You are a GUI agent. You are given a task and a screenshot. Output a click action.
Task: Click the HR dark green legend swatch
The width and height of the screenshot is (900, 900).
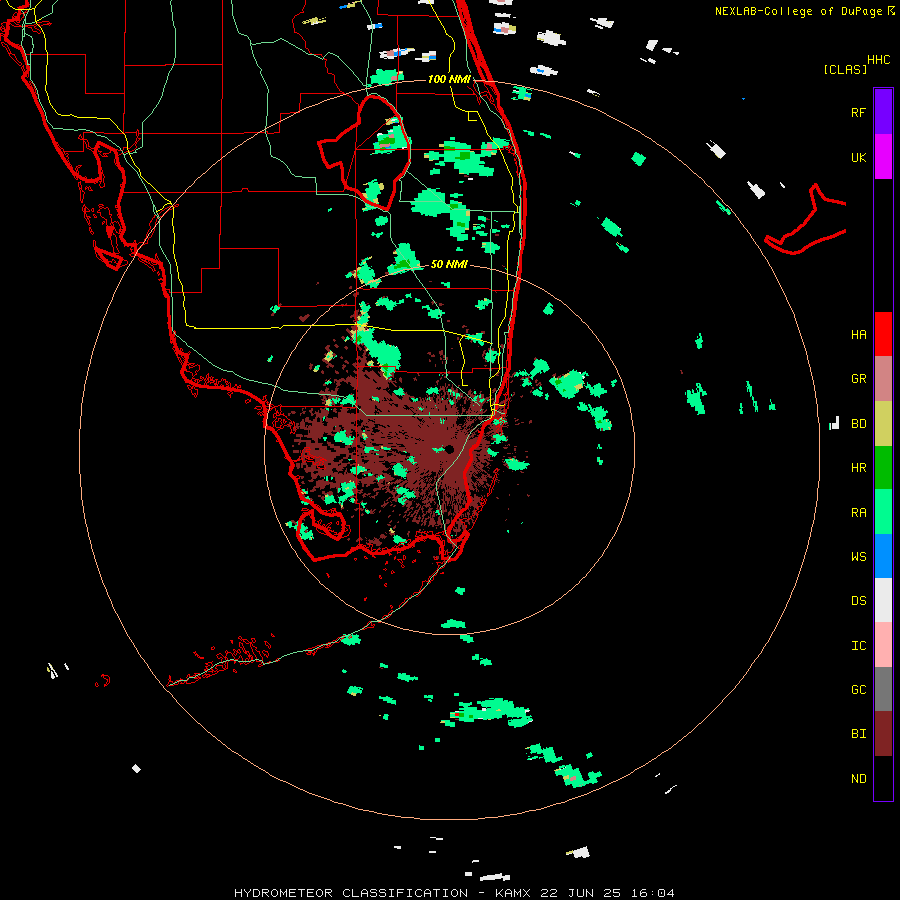click(x=883, y=468)
